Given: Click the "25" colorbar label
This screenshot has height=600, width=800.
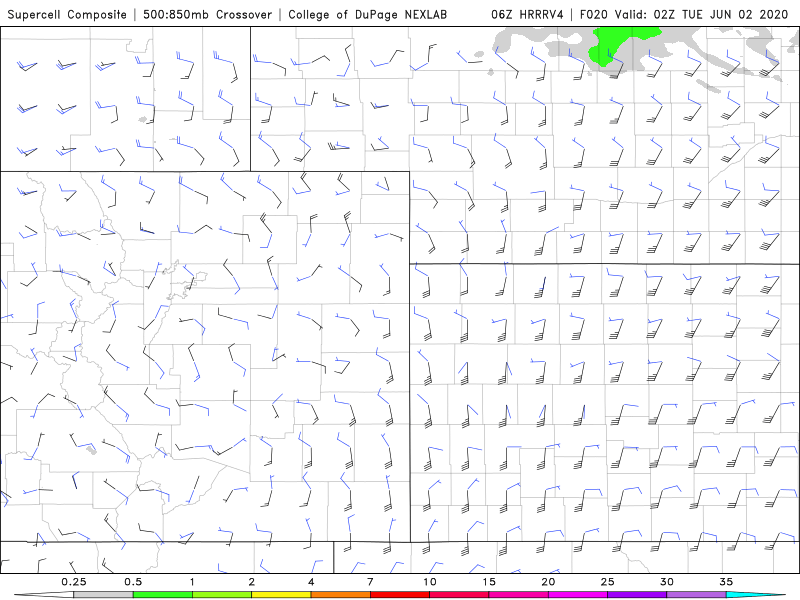Looking at the screenshot, I should point(608,582).
